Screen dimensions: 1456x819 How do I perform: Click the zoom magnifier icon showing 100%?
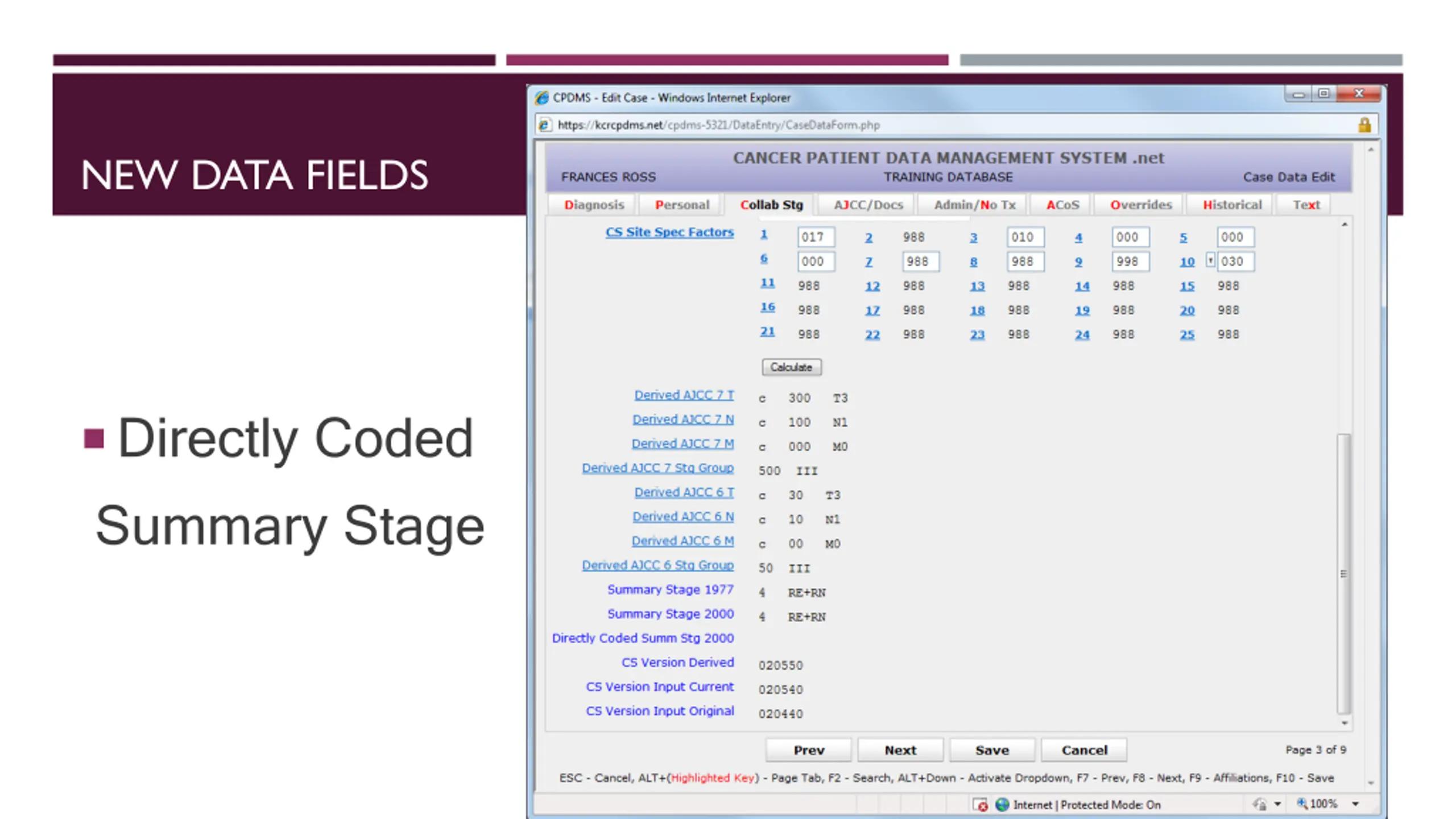coord(1301,804)
